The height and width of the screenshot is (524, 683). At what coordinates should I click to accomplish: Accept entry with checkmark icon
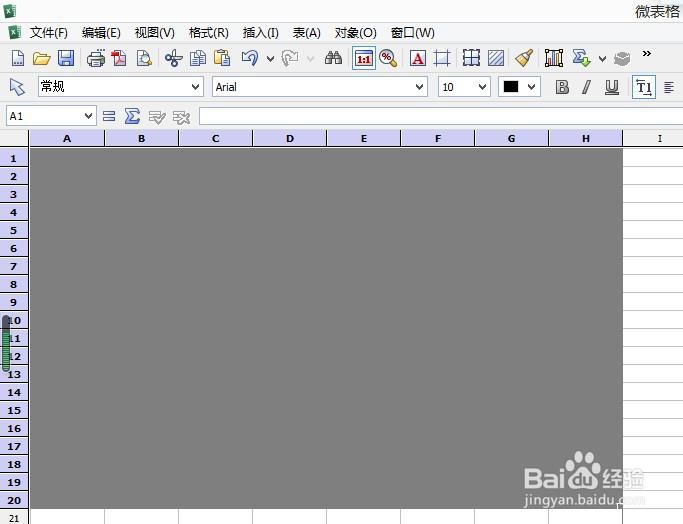tap(157, 117)
